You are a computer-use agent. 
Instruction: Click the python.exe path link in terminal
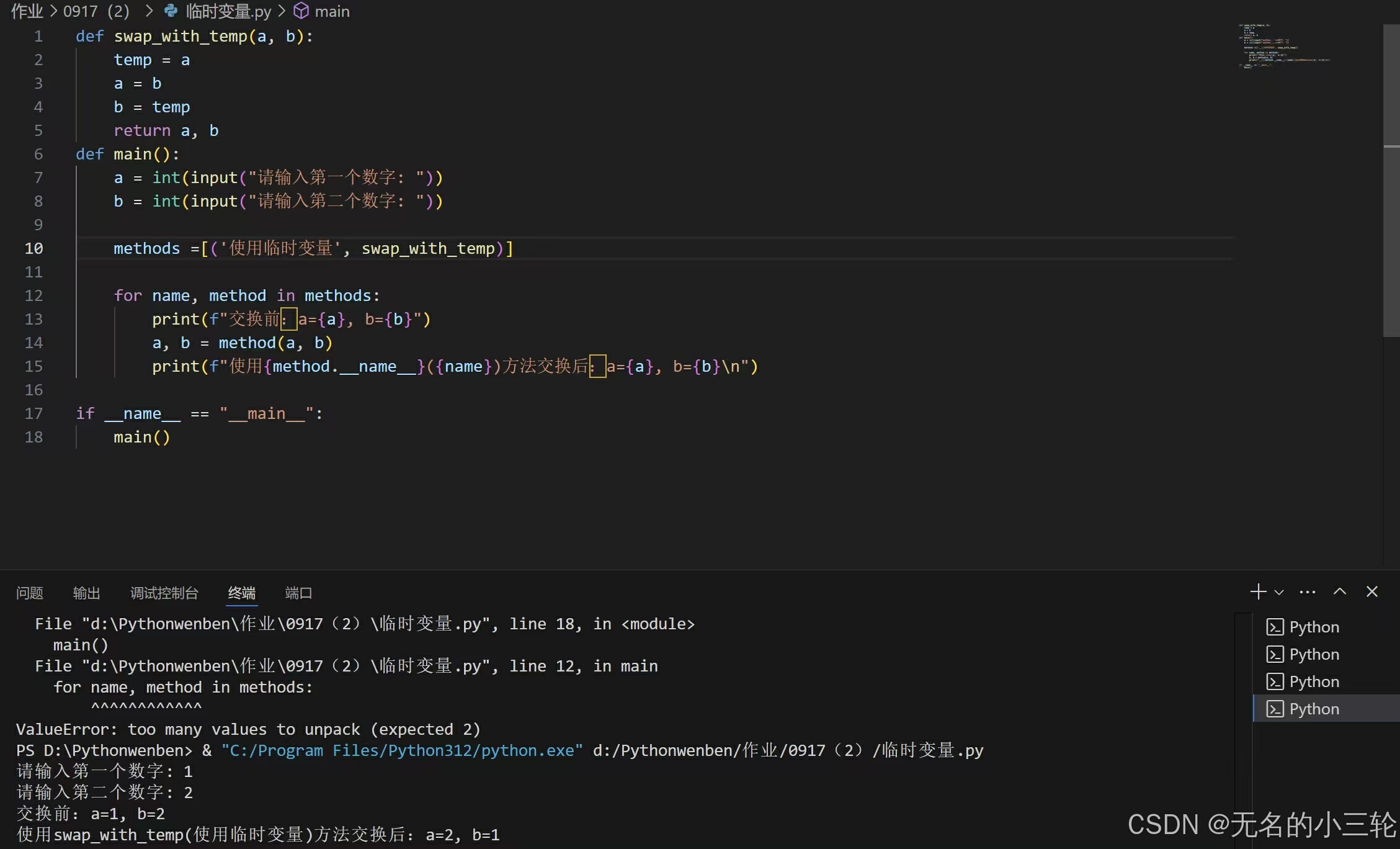[x=402, y=750]
